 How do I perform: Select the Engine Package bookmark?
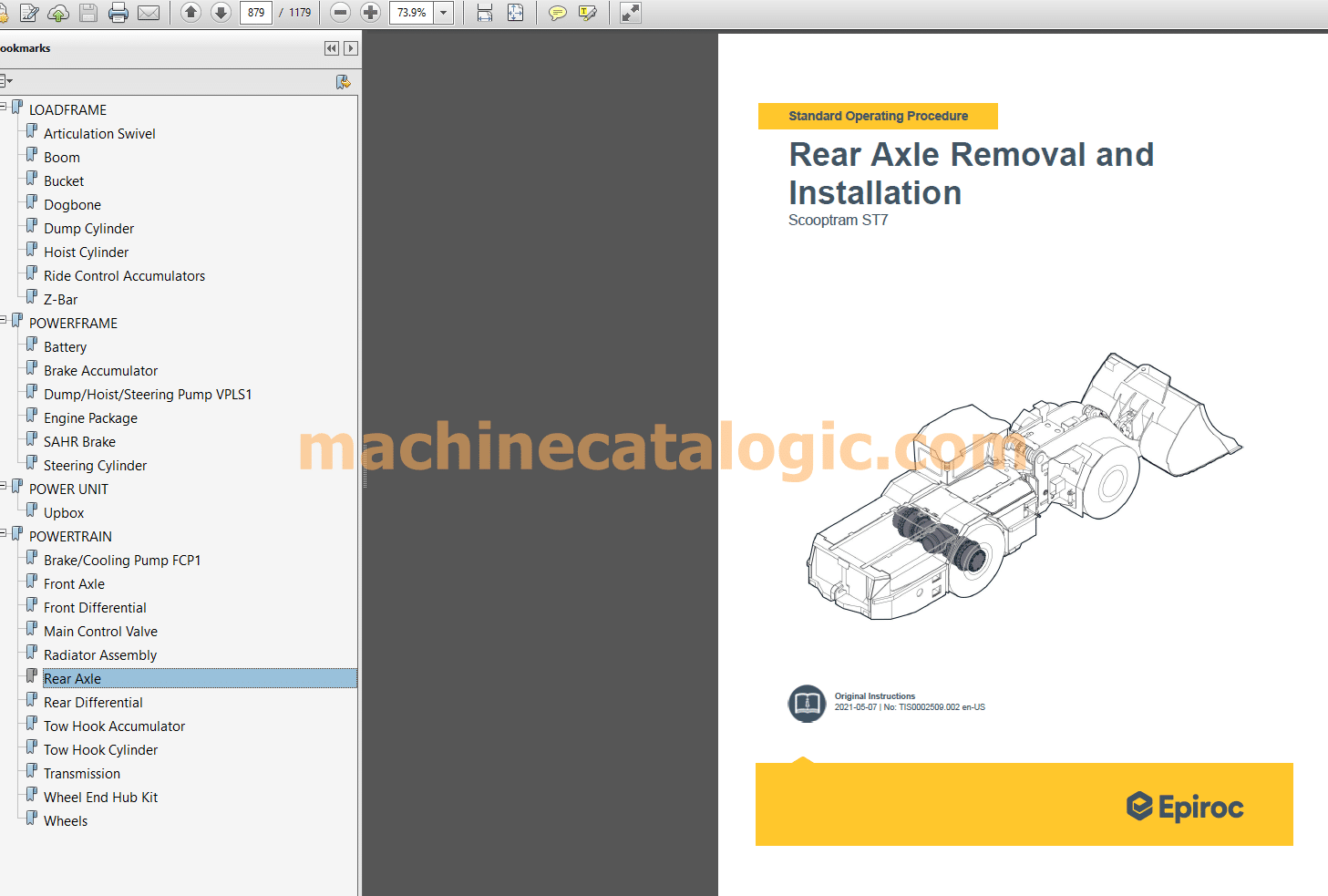[90, 418]
